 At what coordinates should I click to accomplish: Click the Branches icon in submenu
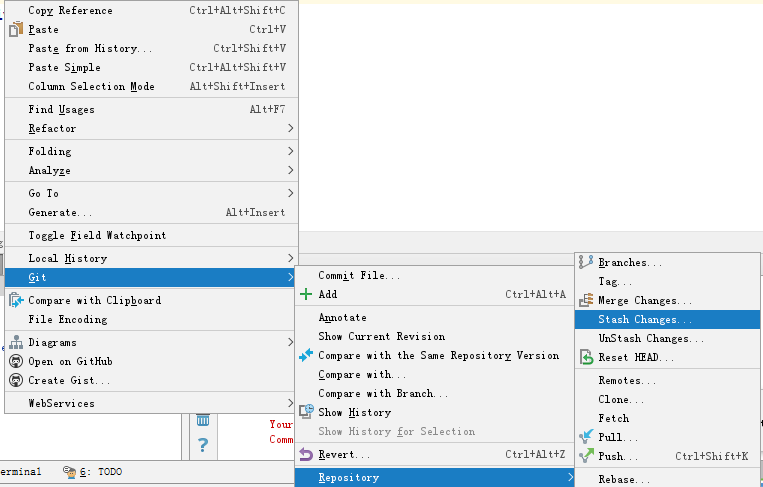click(x=586, y=262)
